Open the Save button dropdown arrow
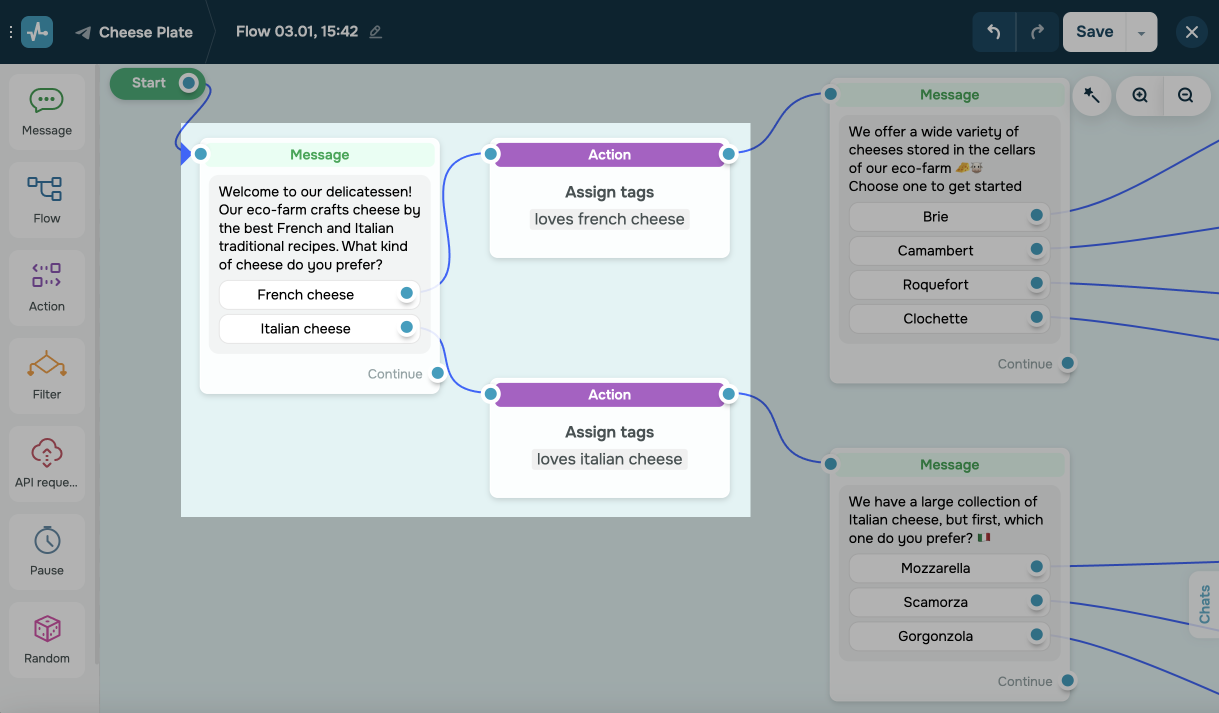 pyautogui.click(x=1141, y=33)
